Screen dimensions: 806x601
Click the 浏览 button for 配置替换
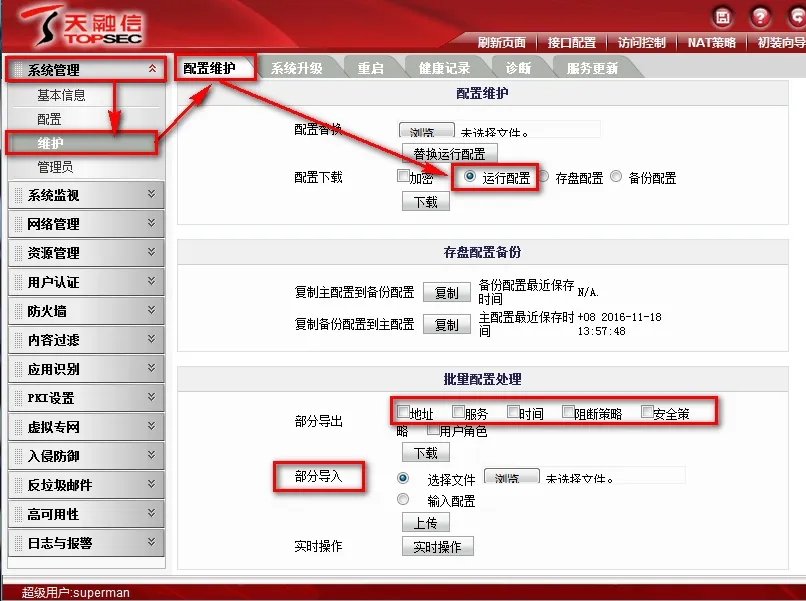(426, 130)
